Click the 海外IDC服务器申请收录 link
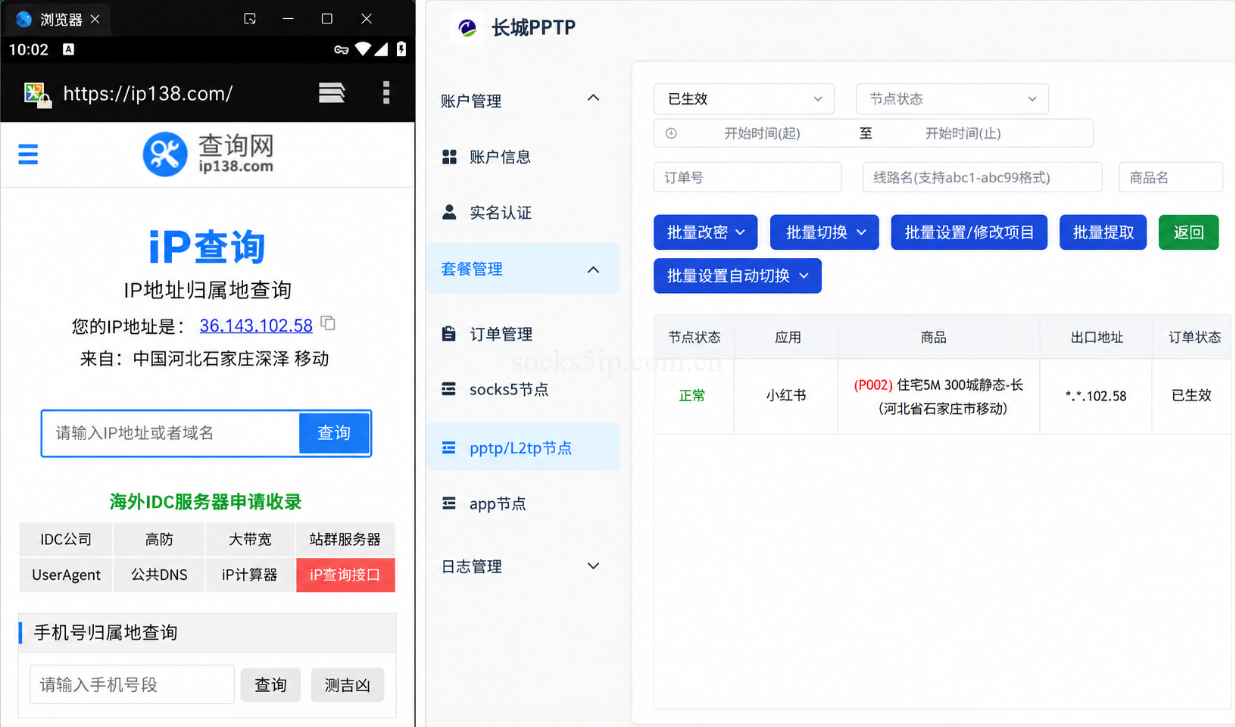The image size is (1235, 727). tap(206, 501)
